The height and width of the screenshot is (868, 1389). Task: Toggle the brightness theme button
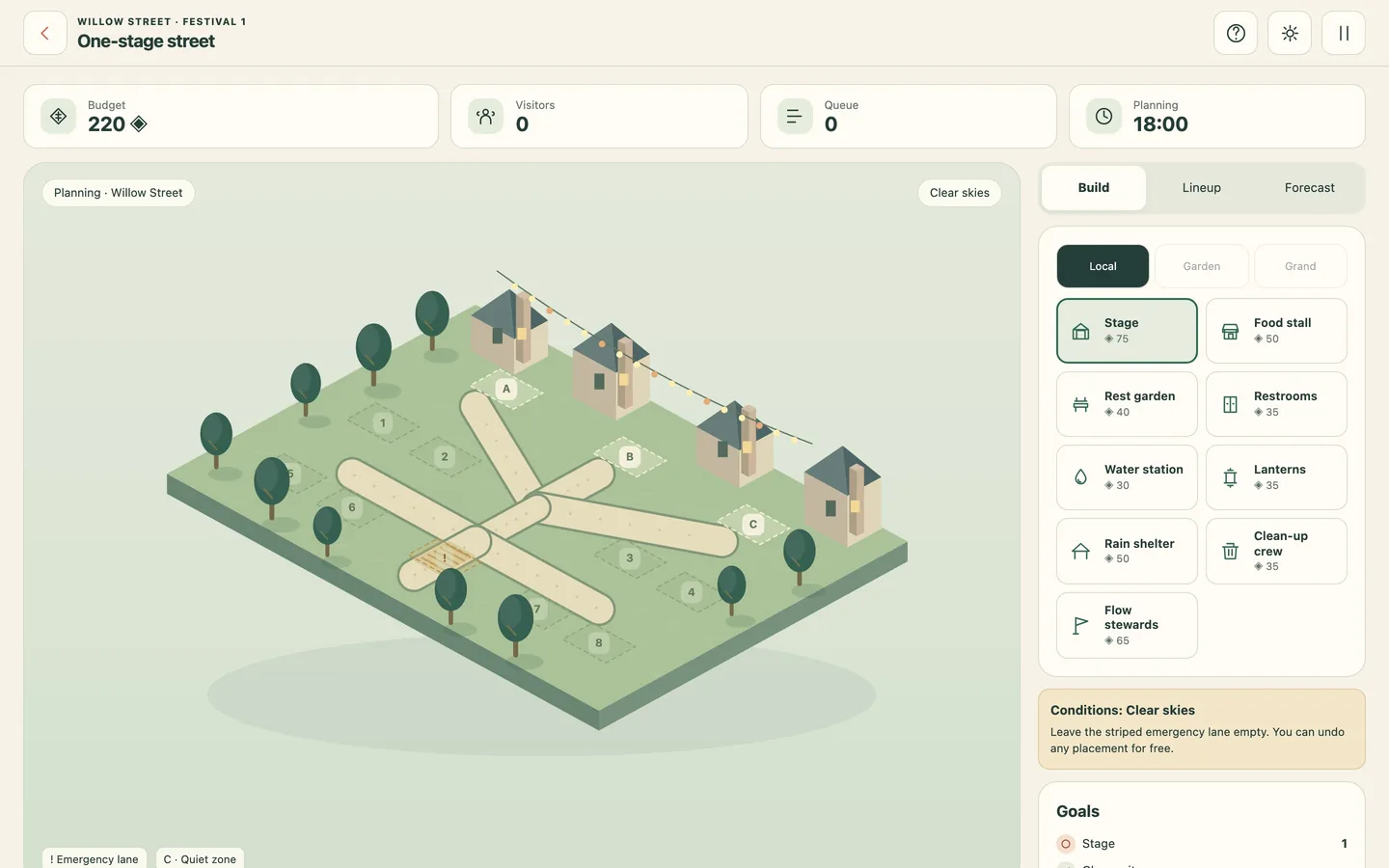pyautogui.click(x=1290, y=33)
